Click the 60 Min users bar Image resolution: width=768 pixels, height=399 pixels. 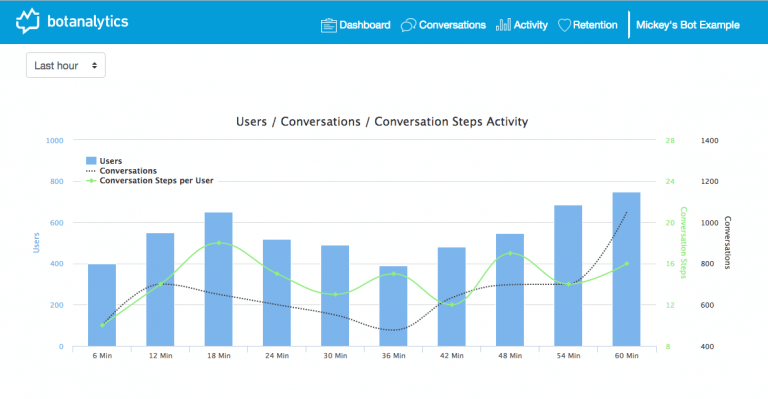pos(626,269)
